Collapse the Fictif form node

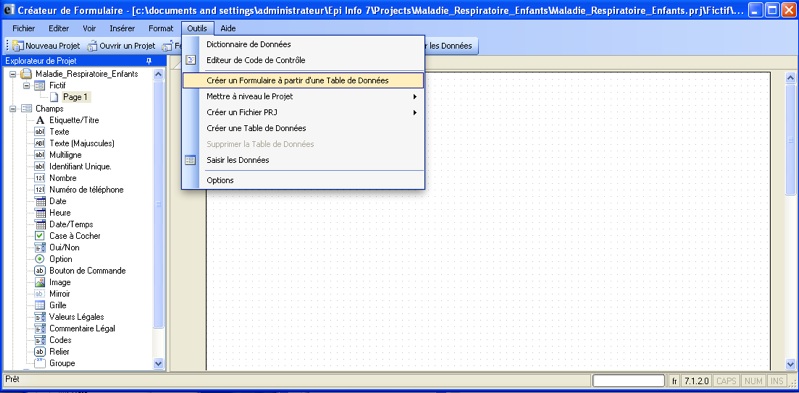coord(26,86)
